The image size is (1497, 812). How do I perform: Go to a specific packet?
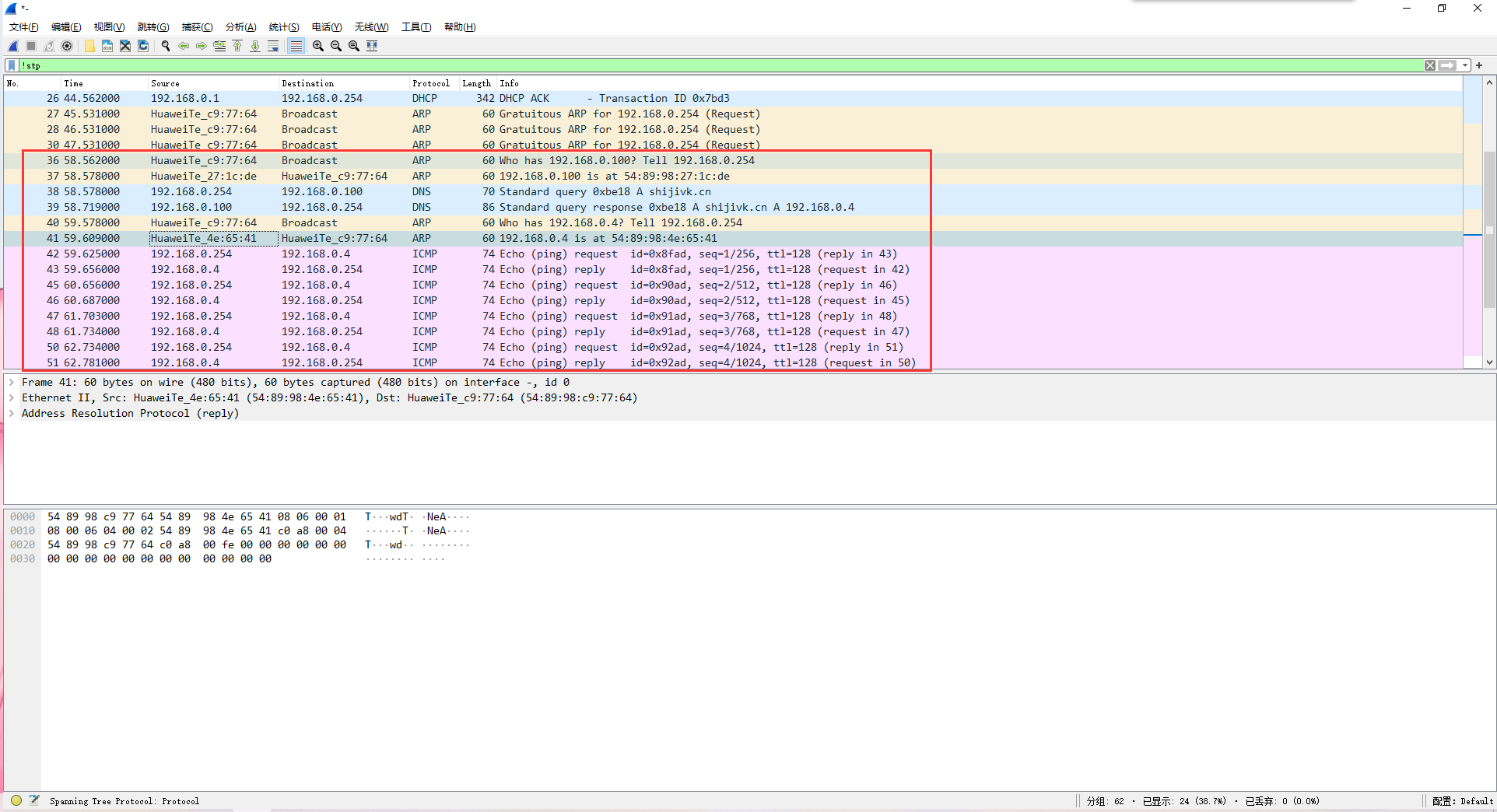click(x=219, y=46)
